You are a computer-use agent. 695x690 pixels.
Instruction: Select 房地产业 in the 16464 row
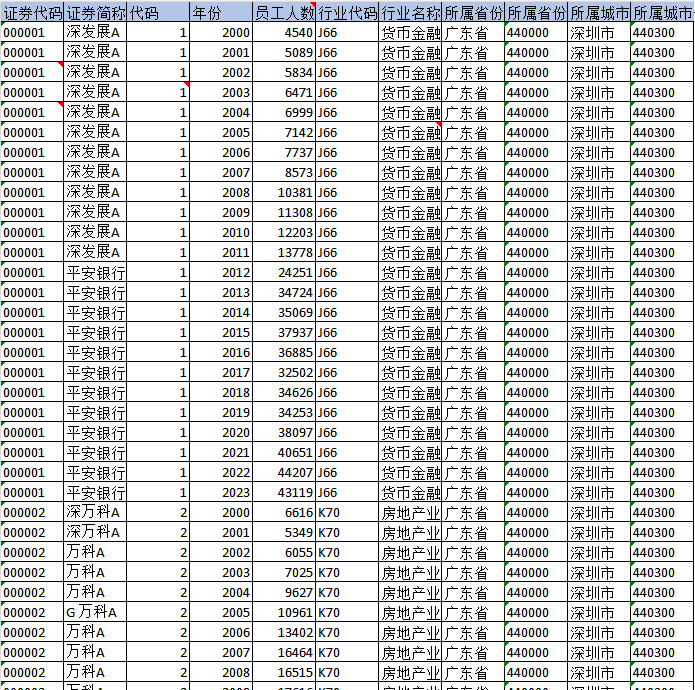pos(410,652)
